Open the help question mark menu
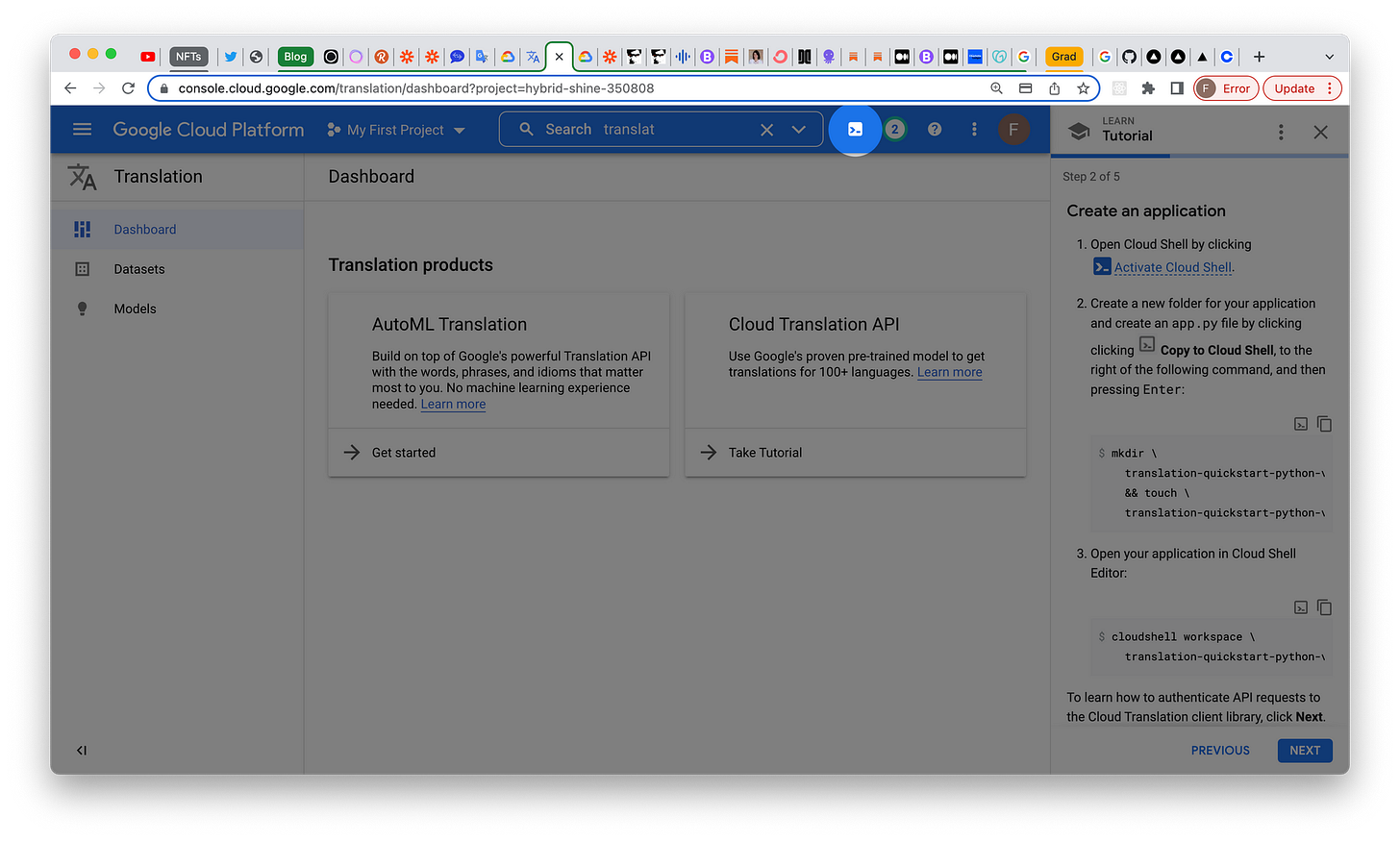The height and width of the screenshot is (841, 1400). (x=935, y=130)
